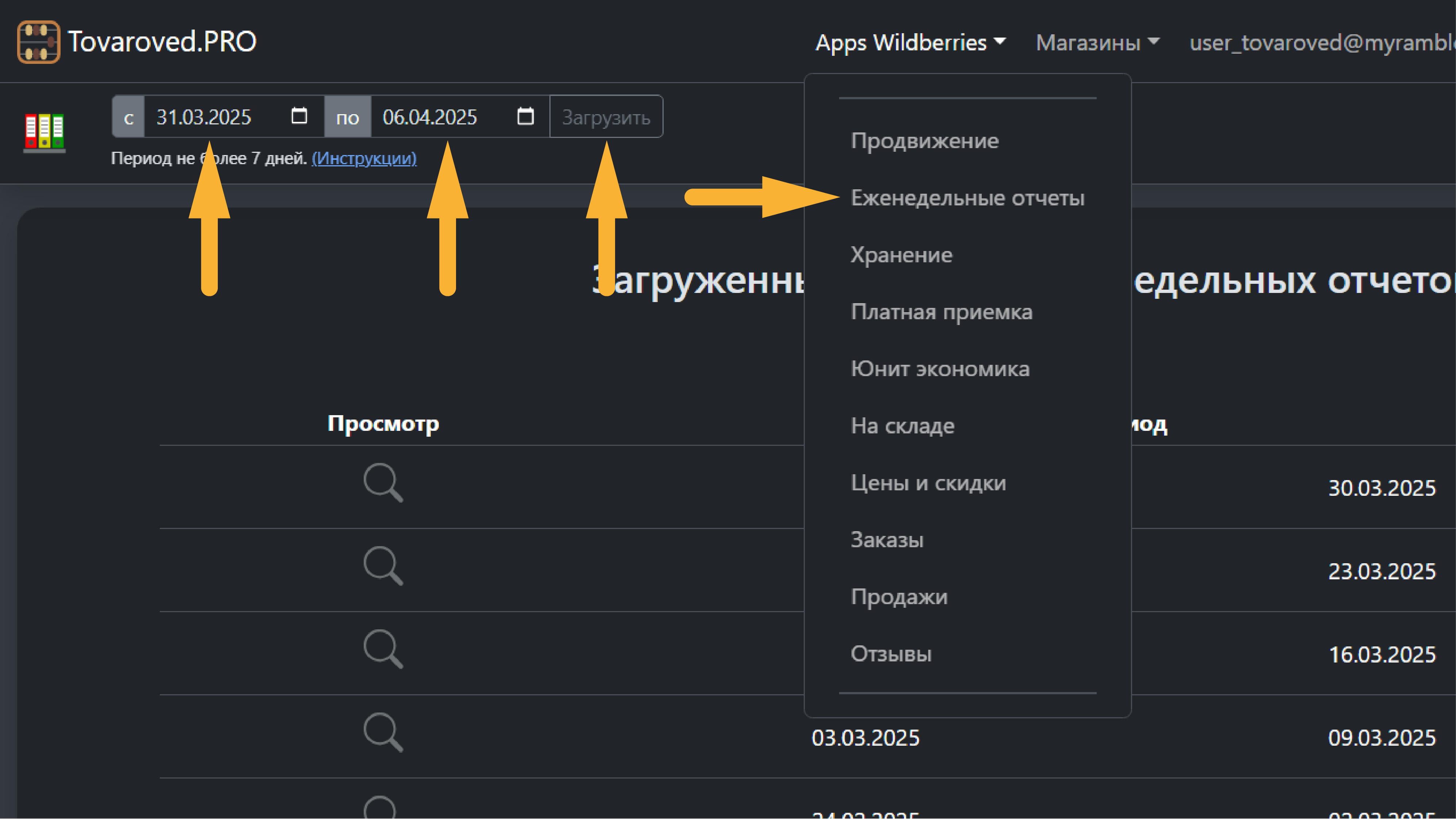Image resolution: width=1456 pixels, height=819 pixels.
Task: Open the Инструкции link
Action: click(x=364, y=159)
